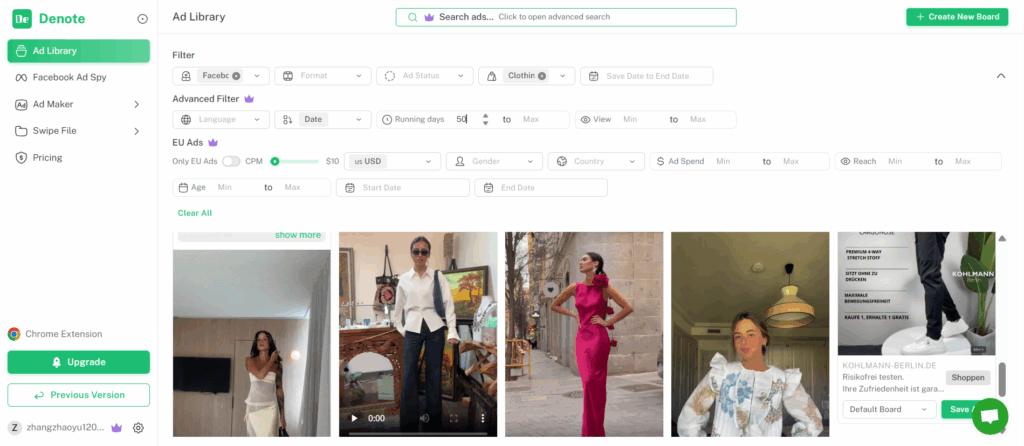Toggle the Only EU Ads switch
Image resolution: width=1024 pixels, height=446 pixels.
click(231, 161)
